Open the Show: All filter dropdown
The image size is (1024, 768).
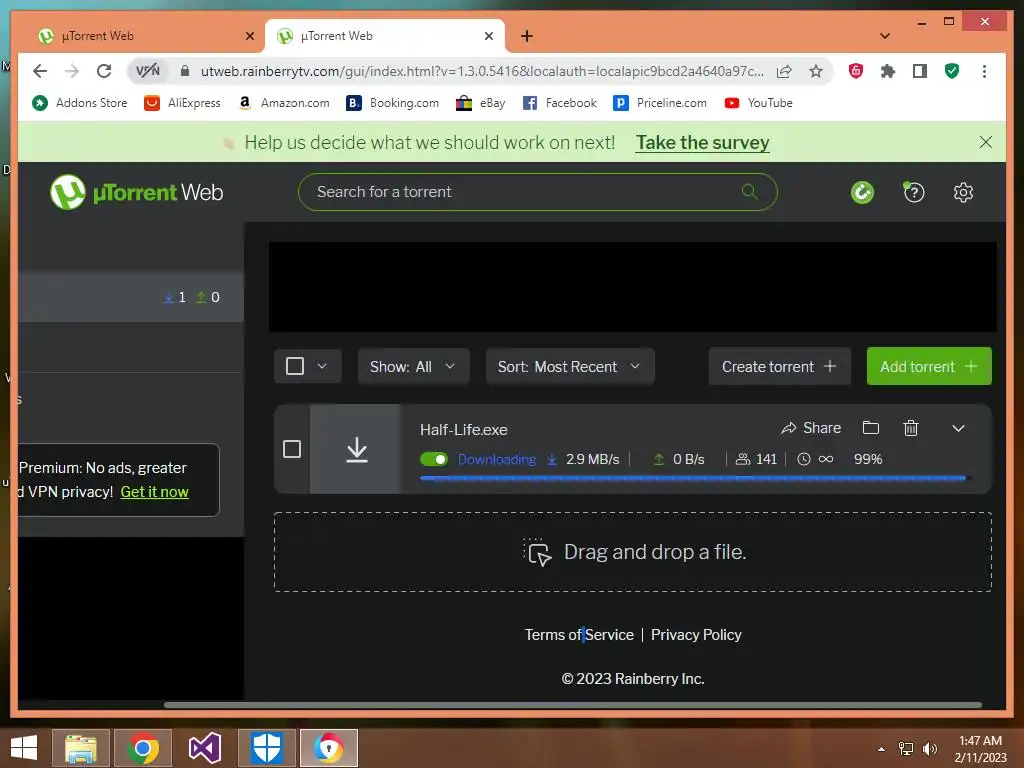[x=413, y=366]
